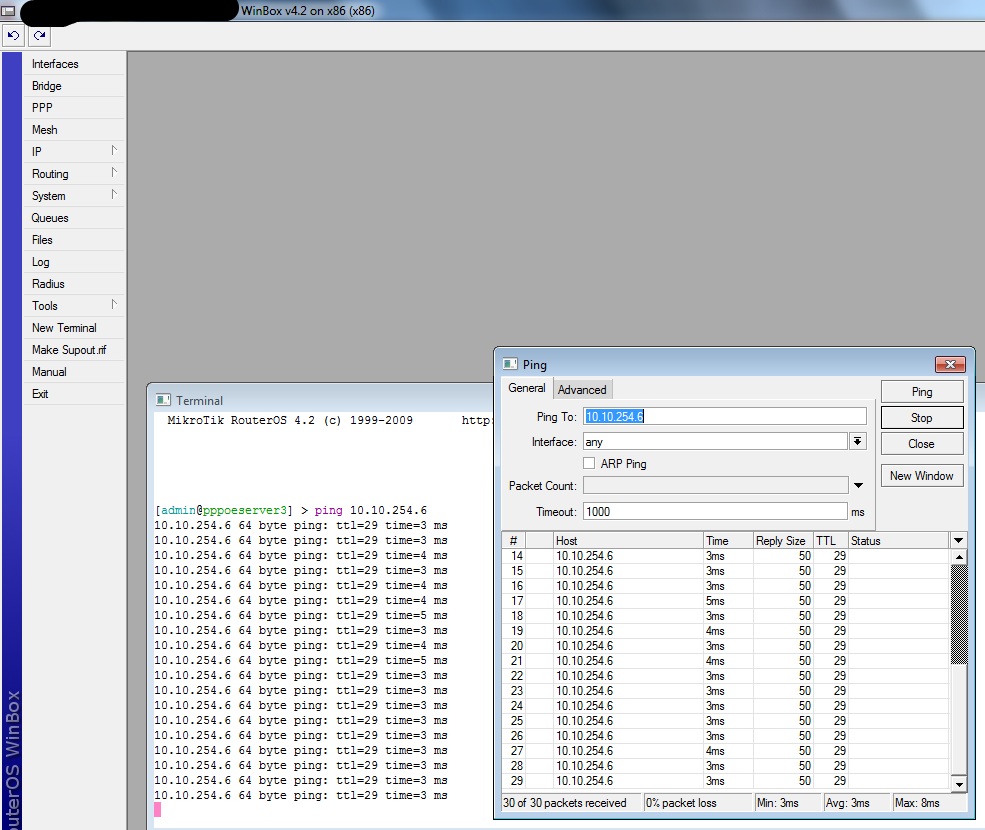The width and height of the screenshot is (985, 830).
Task: Open the Interface dropdown in Ping
Action: coord(857,441)
